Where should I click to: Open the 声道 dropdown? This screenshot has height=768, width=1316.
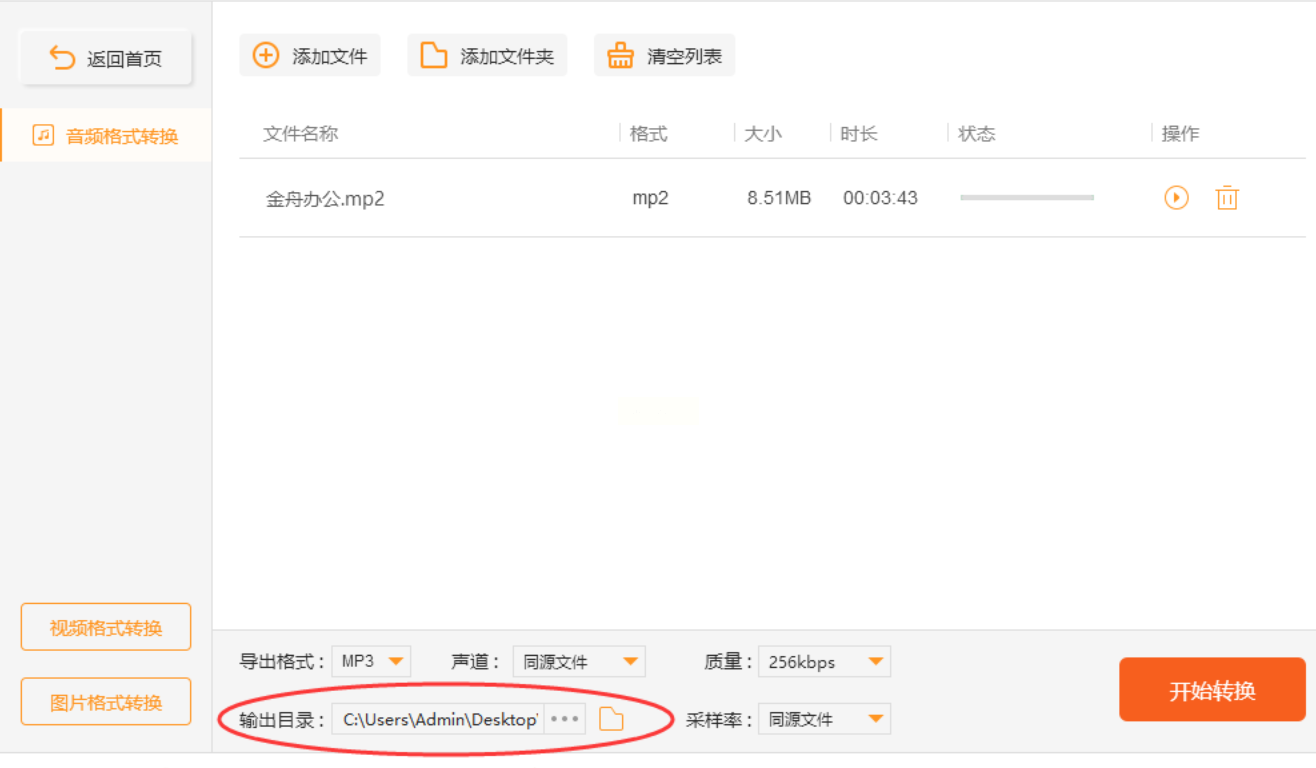click(x=579, y=661)
